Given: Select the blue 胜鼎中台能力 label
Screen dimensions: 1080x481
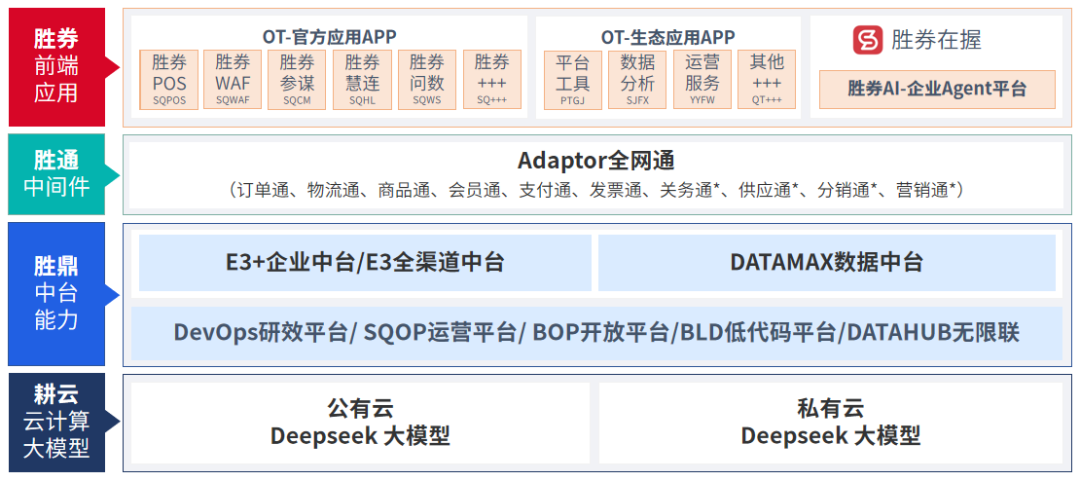Looking at the screenshot, I should [56, 294].
